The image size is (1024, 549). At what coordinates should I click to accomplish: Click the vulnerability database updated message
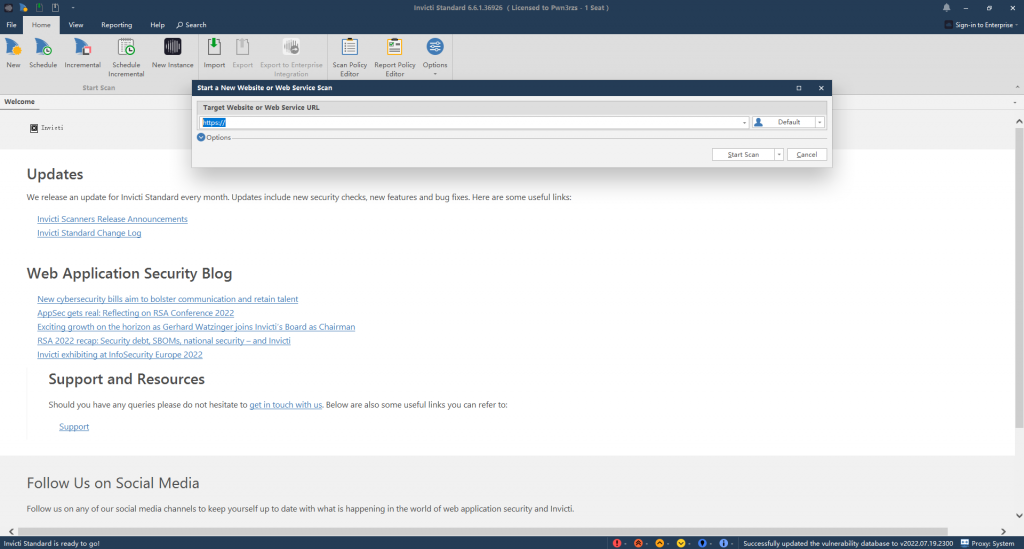click(848, 543)
